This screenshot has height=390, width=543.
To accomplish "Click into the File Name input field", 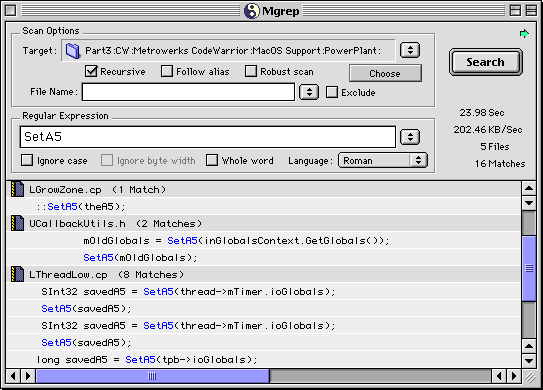I will click(x=188, y=92).
